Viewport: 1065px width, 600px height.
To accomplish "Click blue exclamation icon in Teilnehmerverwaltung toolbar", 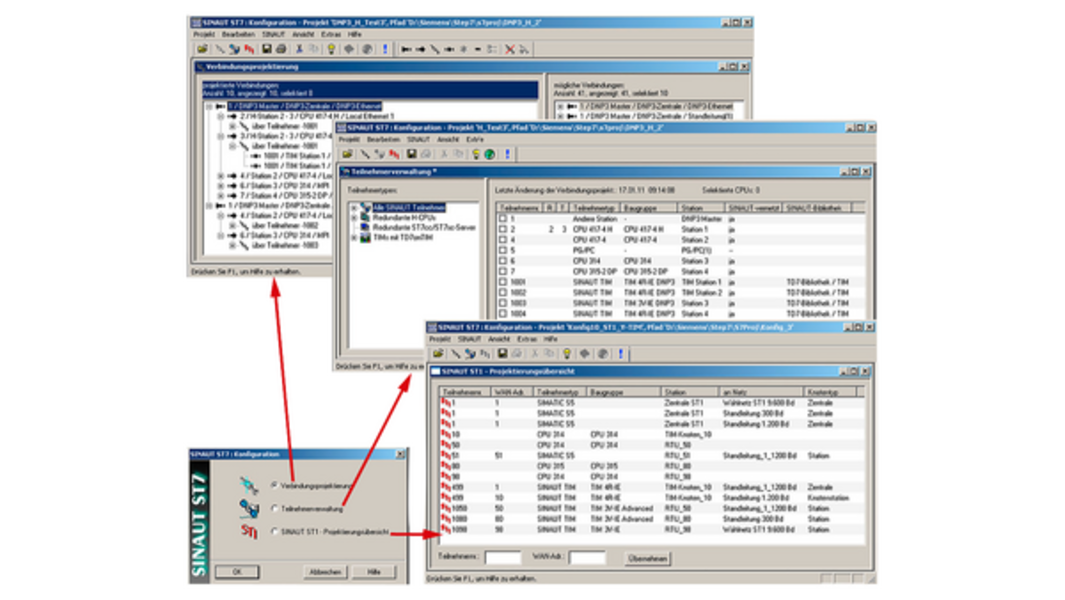I will click(x=507, y=154).
